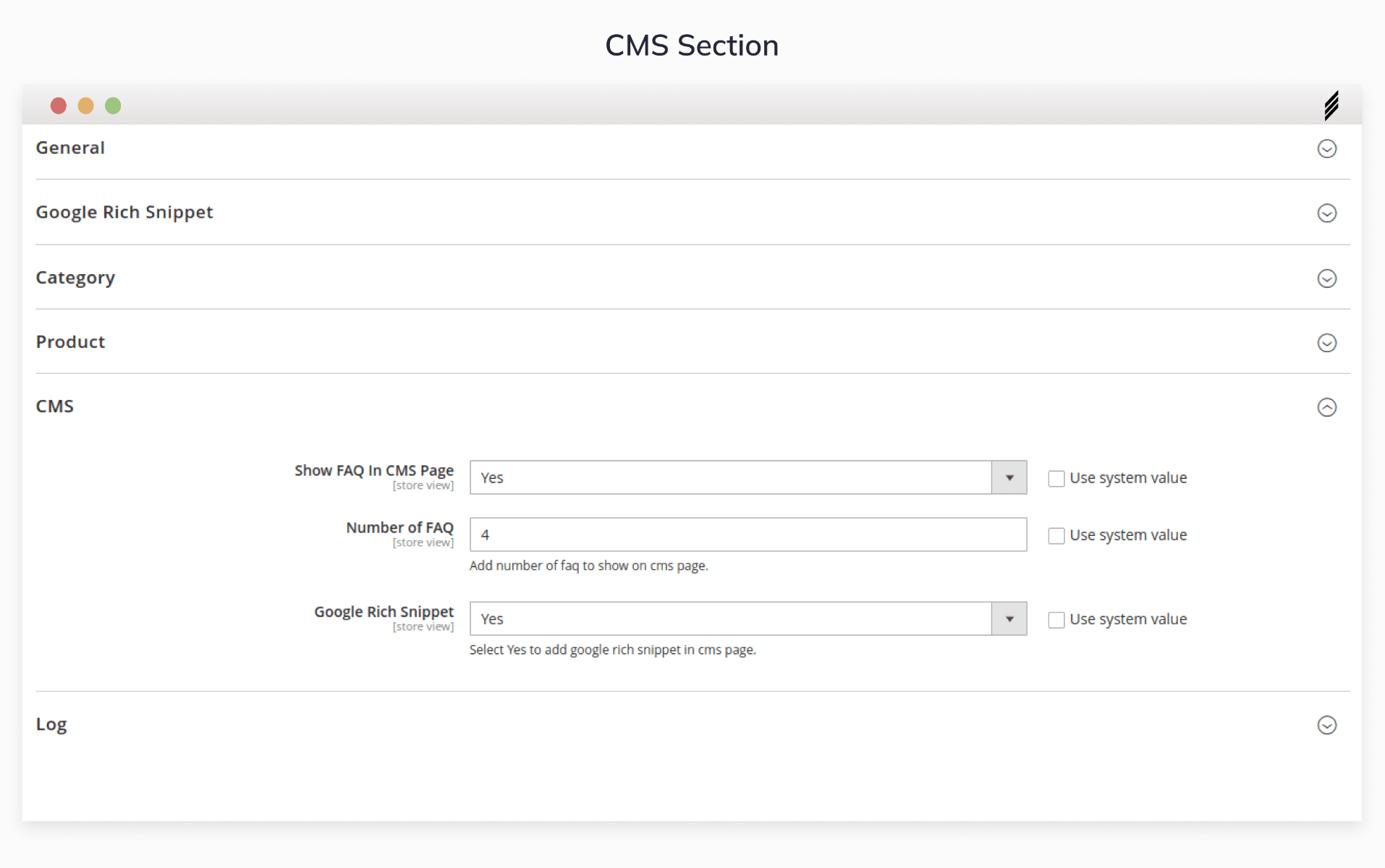Enable system value for Show FAQ In CMS Page

[x=1056, y=478]
